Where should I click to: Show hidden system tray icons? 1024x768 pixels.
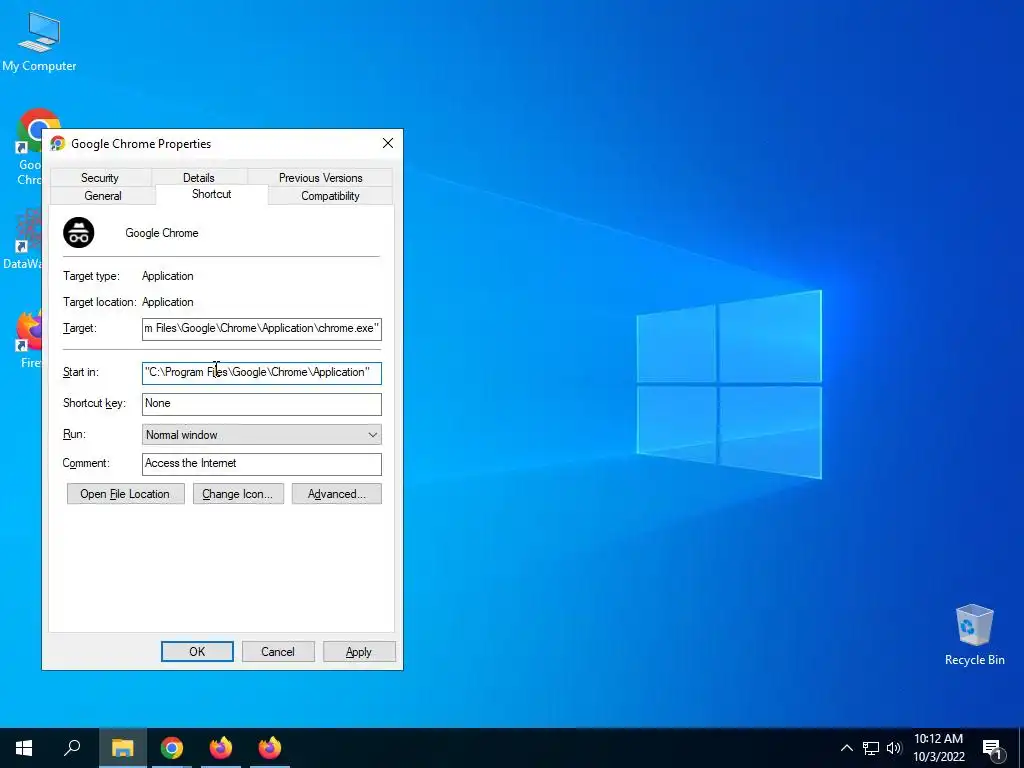click(x=846, y=748)
